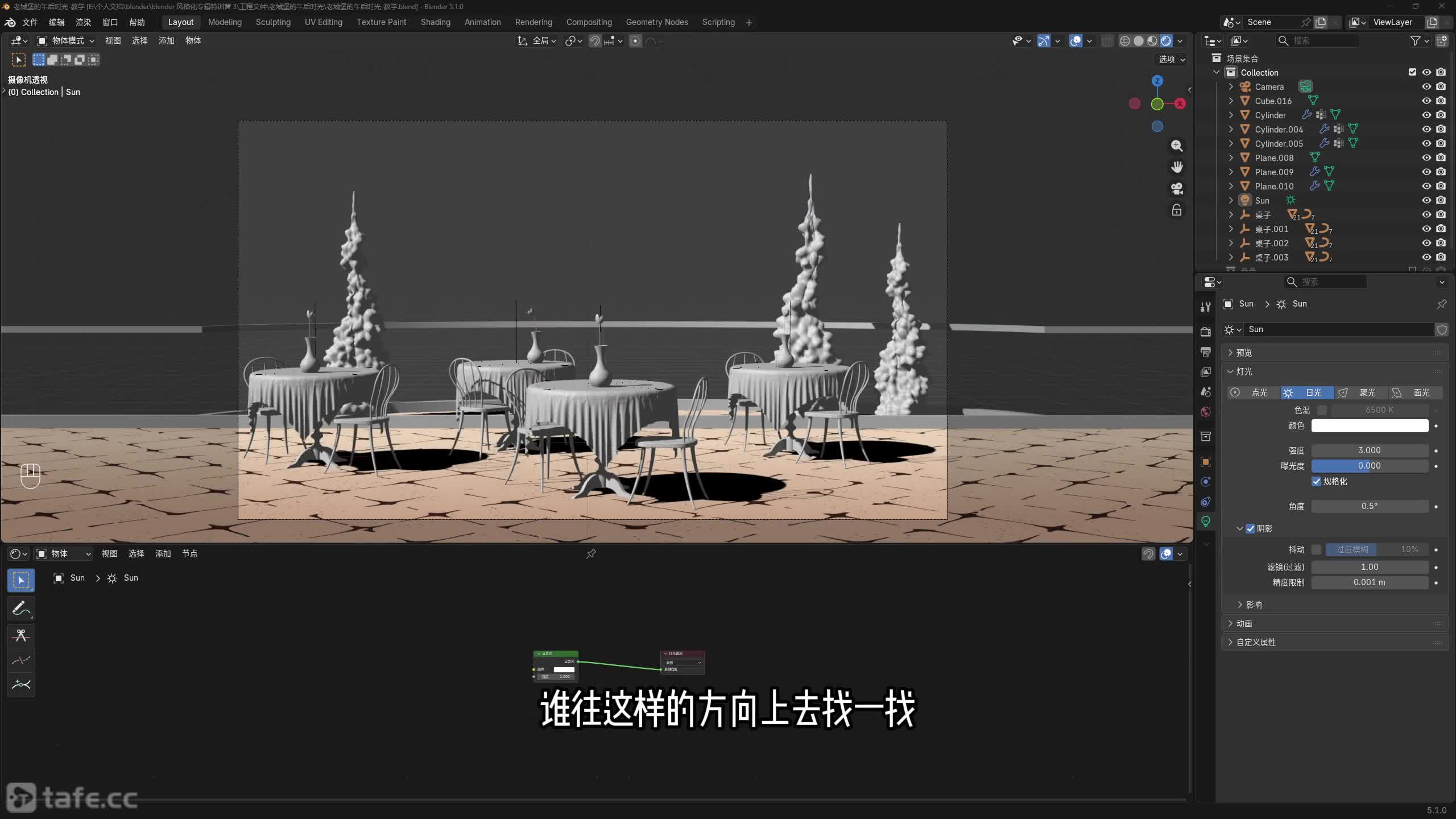Open the 渲染 menu
The height and width of the screenshot is (819, 1456).
(x=83, y=22)
